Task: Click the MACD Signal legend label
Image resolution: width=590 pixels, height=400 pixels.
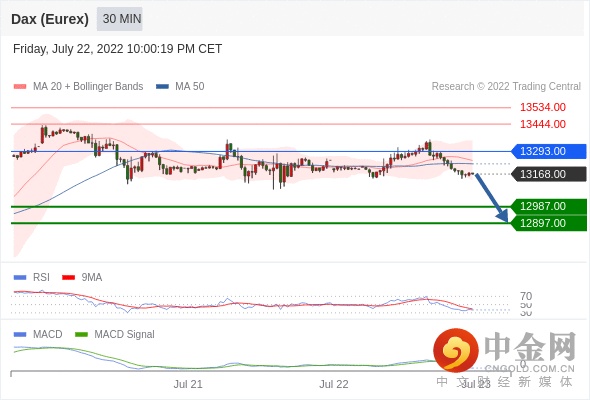Action: [125, 335]
